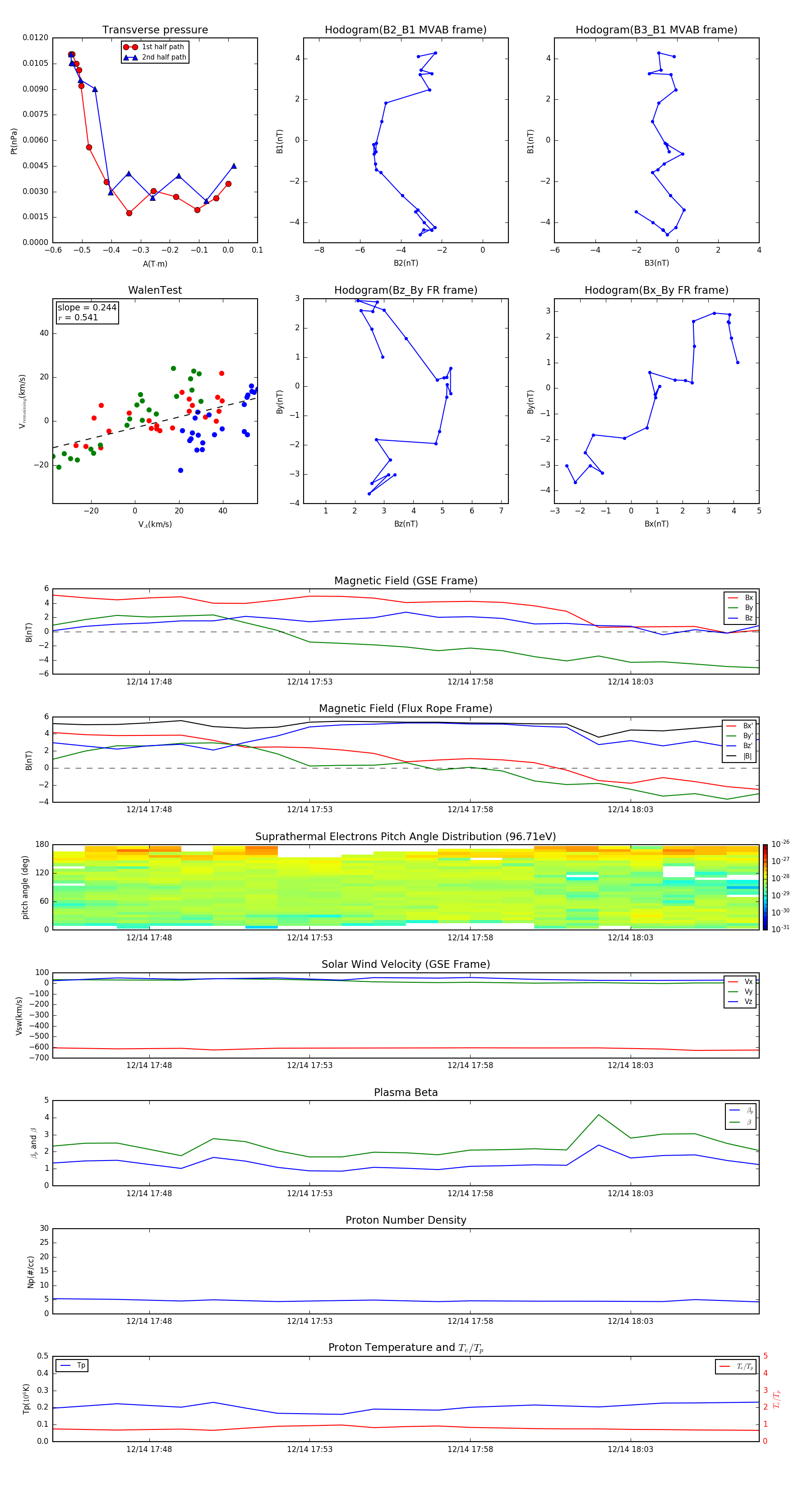The width and height of the screenshot is (812, 1489).
Task: Click the 'Transverse pressure' plot title
Action: click(x=155, y=29)
